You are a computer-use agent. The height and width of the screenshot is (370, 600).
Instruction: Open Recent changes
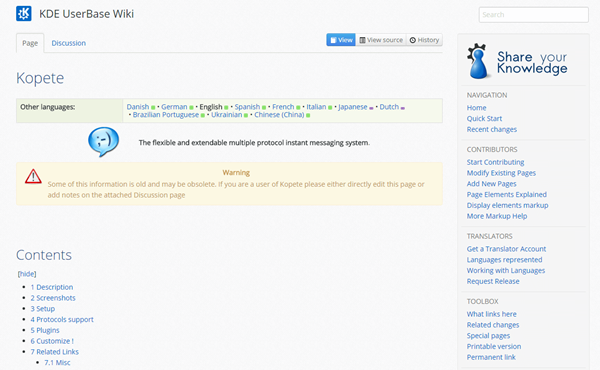click(x=492, y=129)
